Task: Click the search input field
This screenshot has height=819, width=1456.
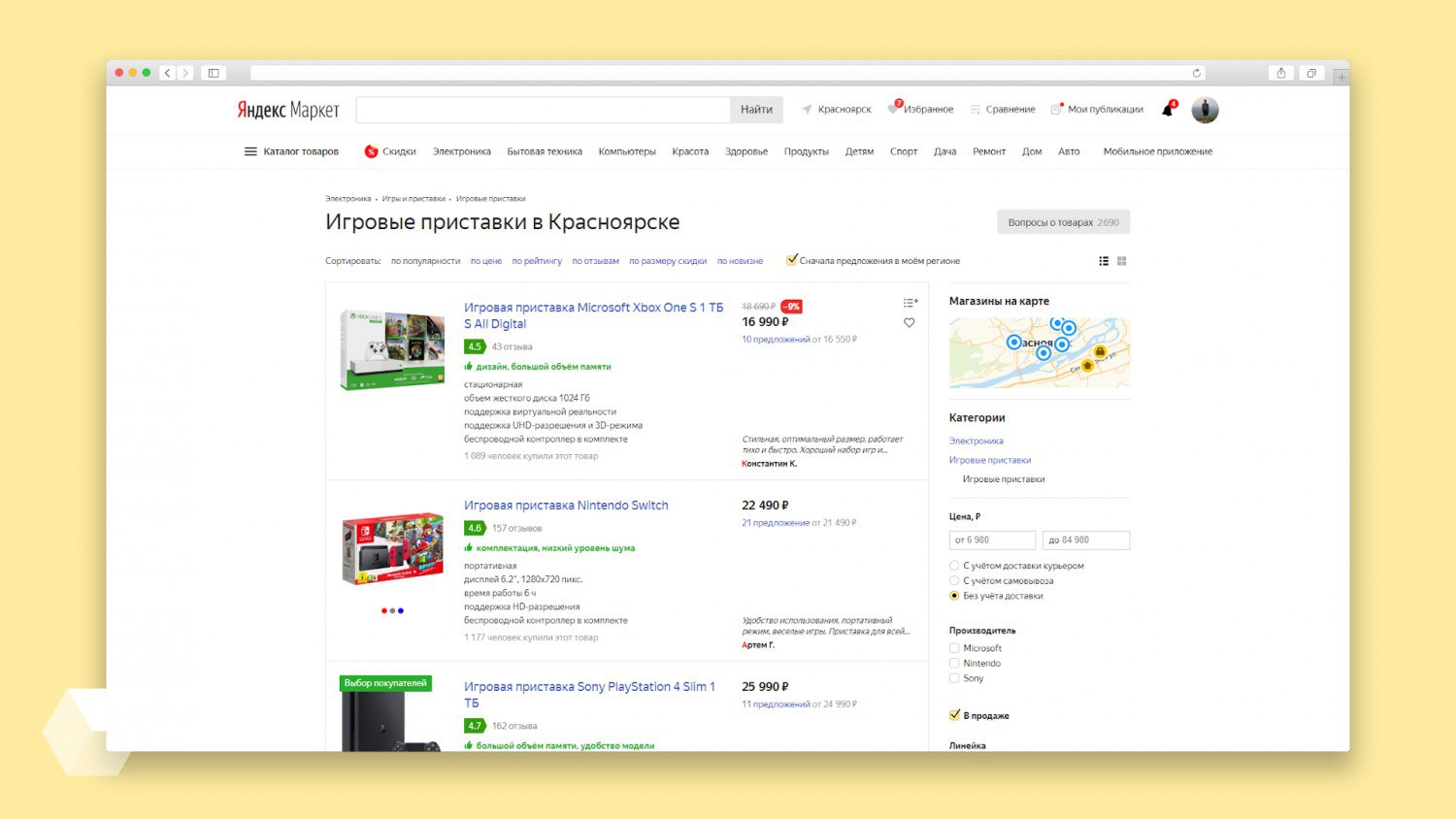Action: click(x=543, y=110)
